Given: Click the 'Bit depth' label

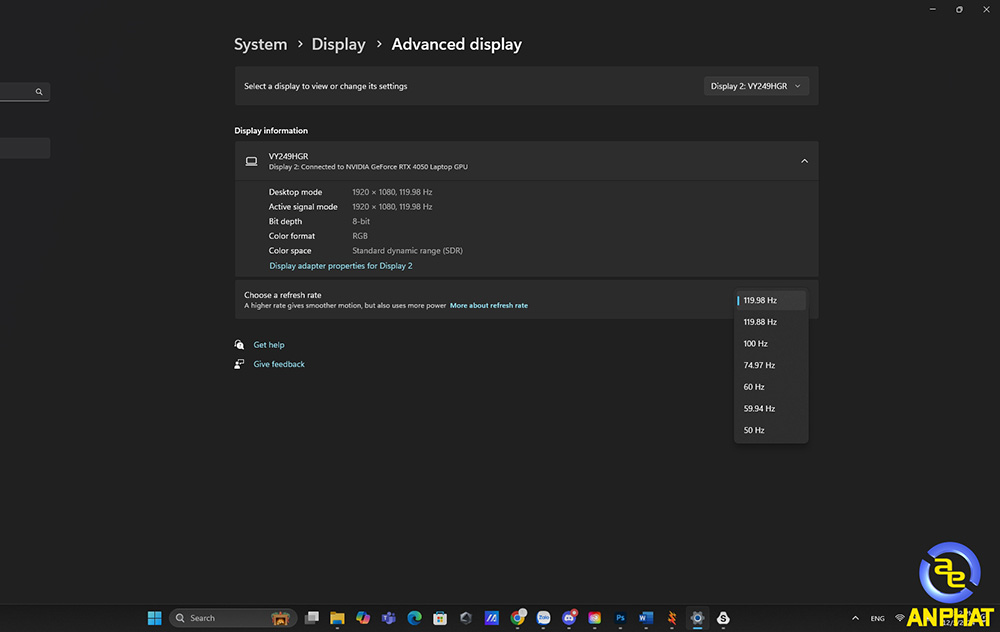Looking at the screenshot, I should (x=285, y=221).
